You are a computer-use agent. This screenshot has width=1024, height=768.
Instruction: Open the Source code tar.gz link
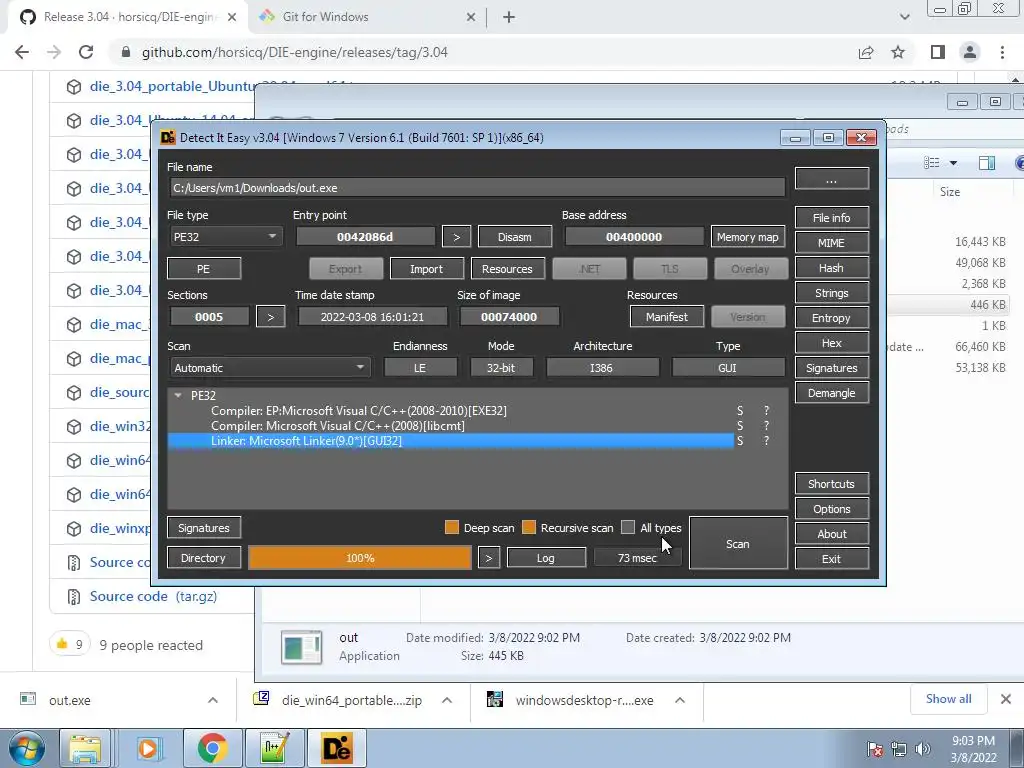coord(153,596)
